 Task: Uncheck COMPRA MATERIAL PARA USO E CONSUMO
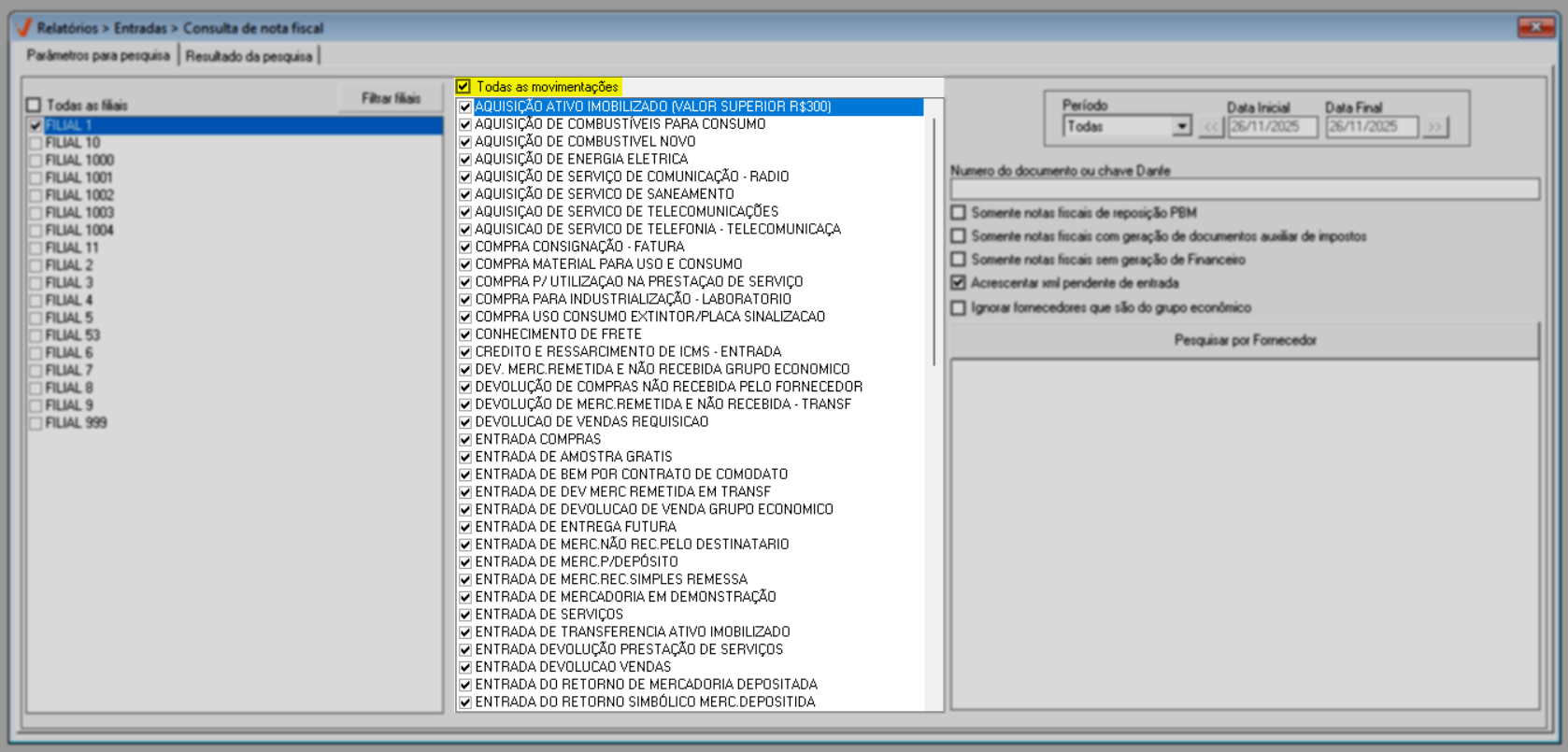pos(465,264)
